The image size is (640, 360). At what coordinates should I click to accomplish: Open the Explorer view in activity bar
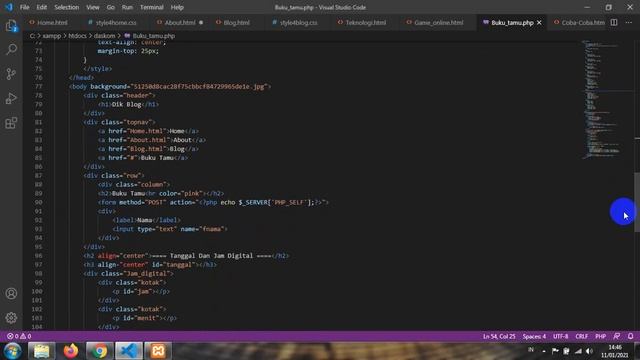pyautogui.click(x=11, y=26)
